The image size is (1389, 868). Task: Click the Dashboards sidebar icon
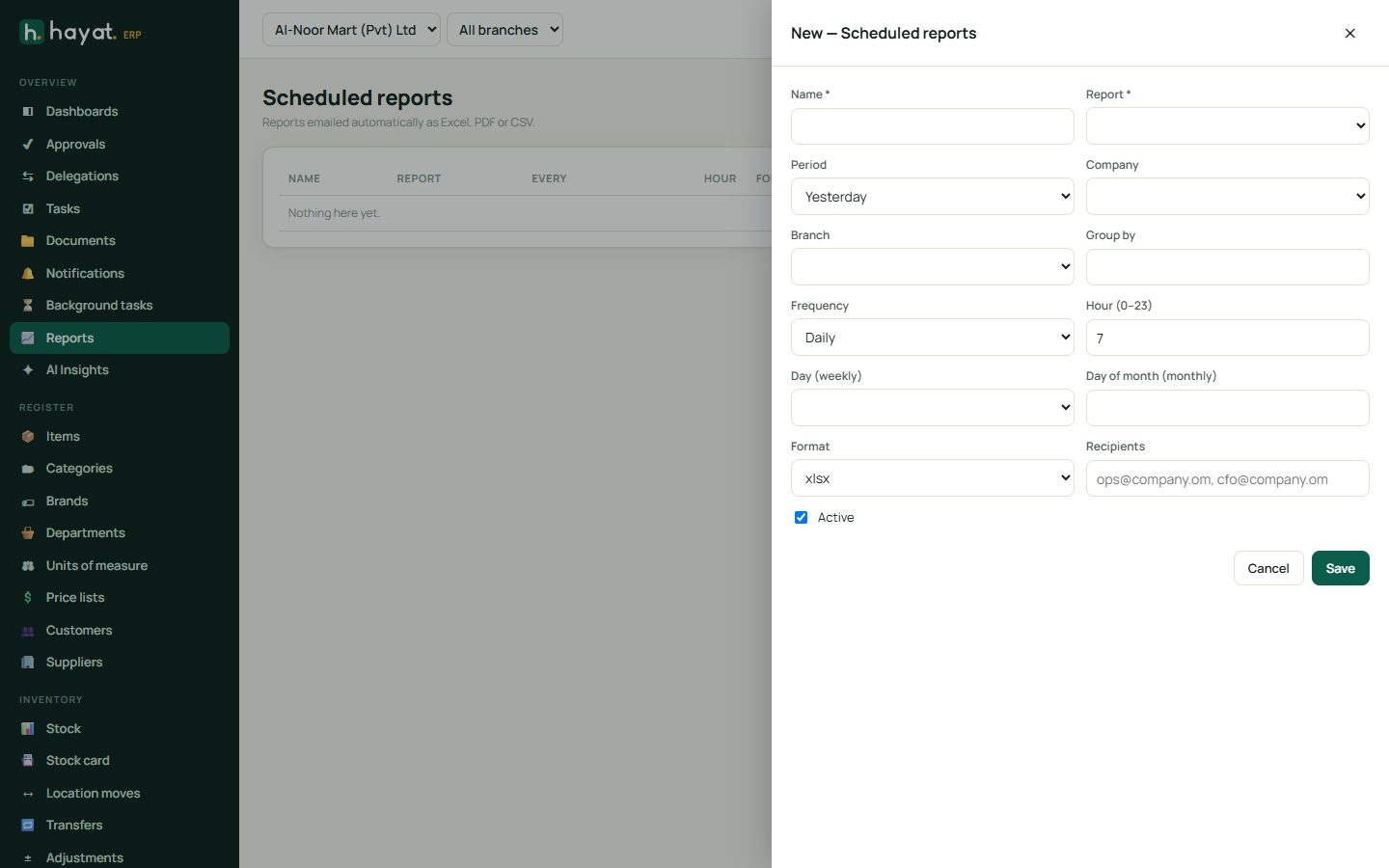click(x=28, y=112)
